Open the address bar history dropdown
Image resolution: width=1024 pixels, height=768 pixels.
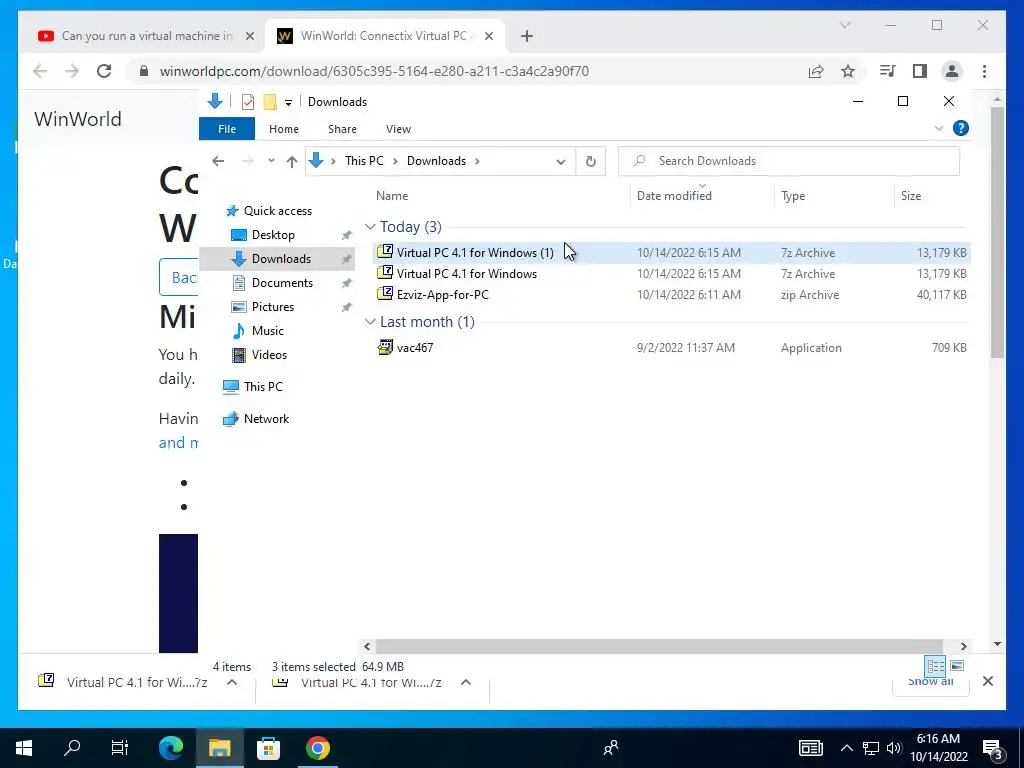560,161
